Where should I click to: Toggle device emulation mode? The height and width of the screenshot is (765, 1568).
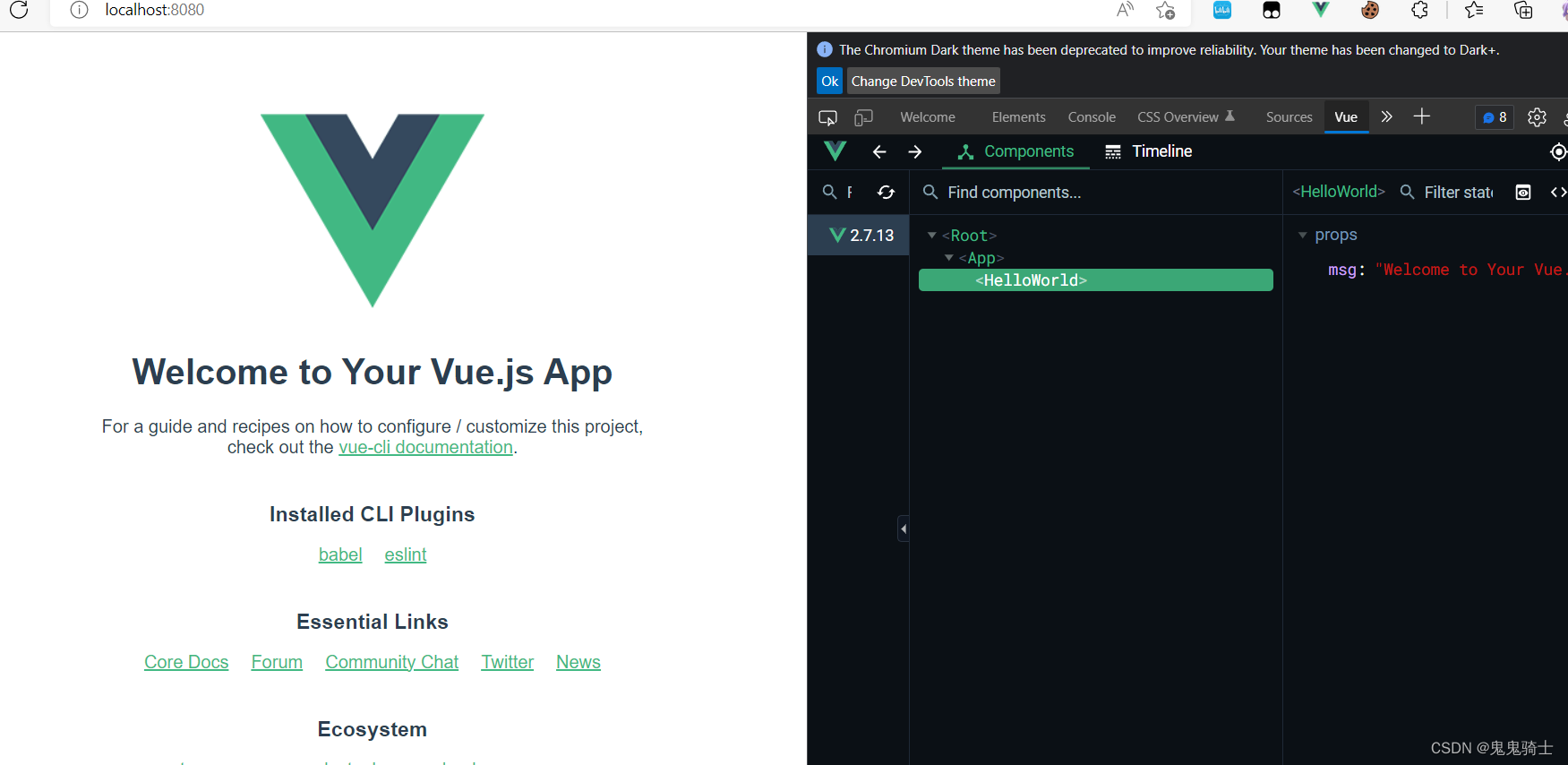[863, 117]
